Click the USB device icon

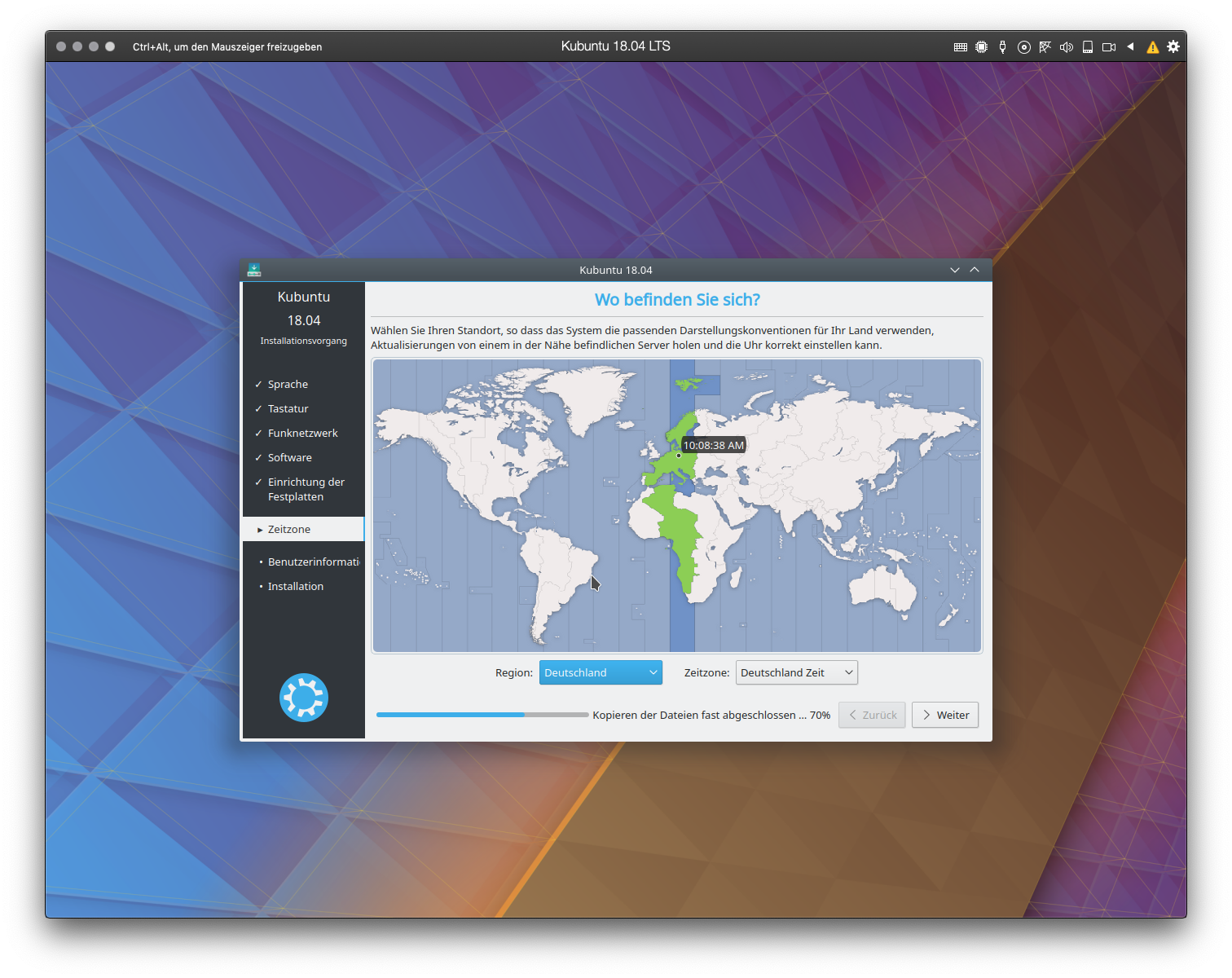pos(1003,47)
